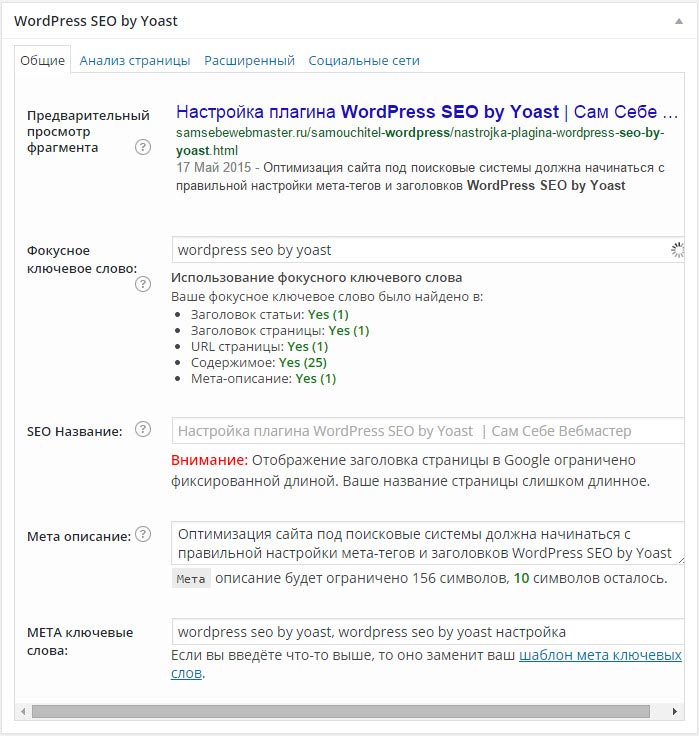Click the Фокусное ключевое слово label
This screenshot has height=736, width=699.
pos(82,260)
